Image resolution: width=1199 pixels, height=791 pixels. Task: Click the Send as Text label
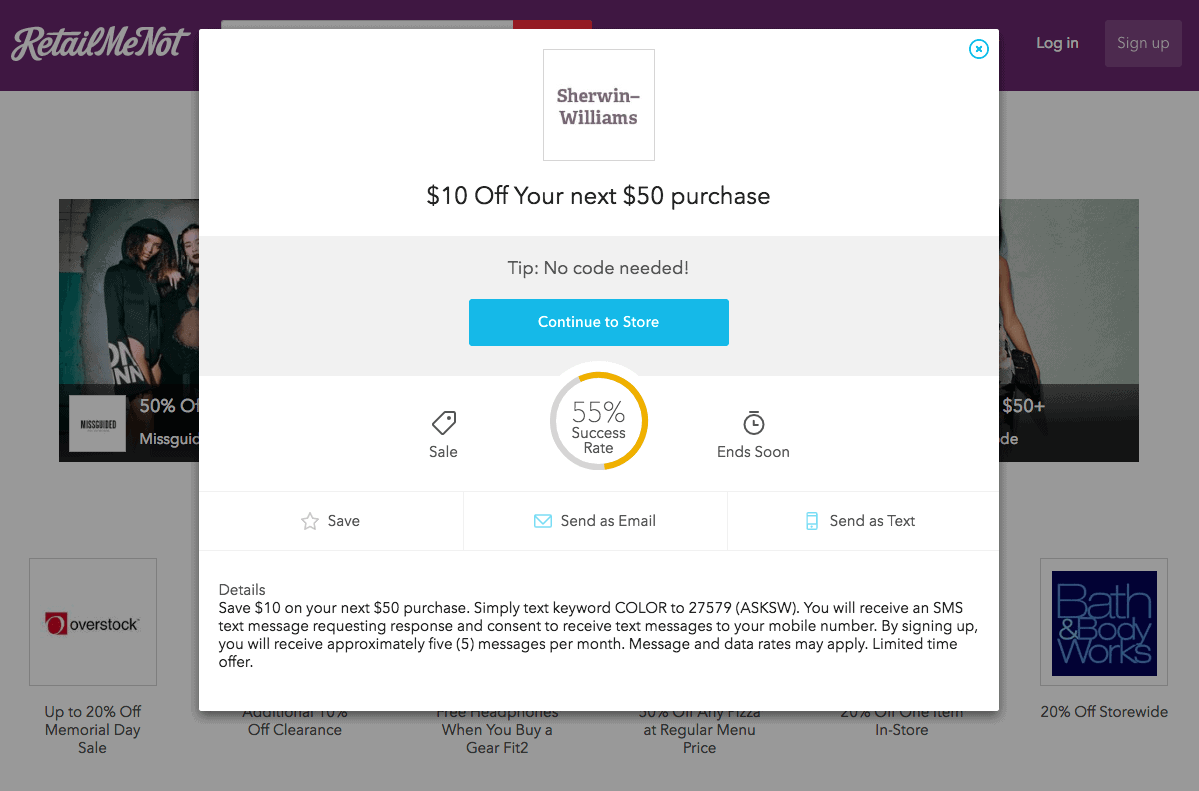pyautogui.click(x=872, y=521)
